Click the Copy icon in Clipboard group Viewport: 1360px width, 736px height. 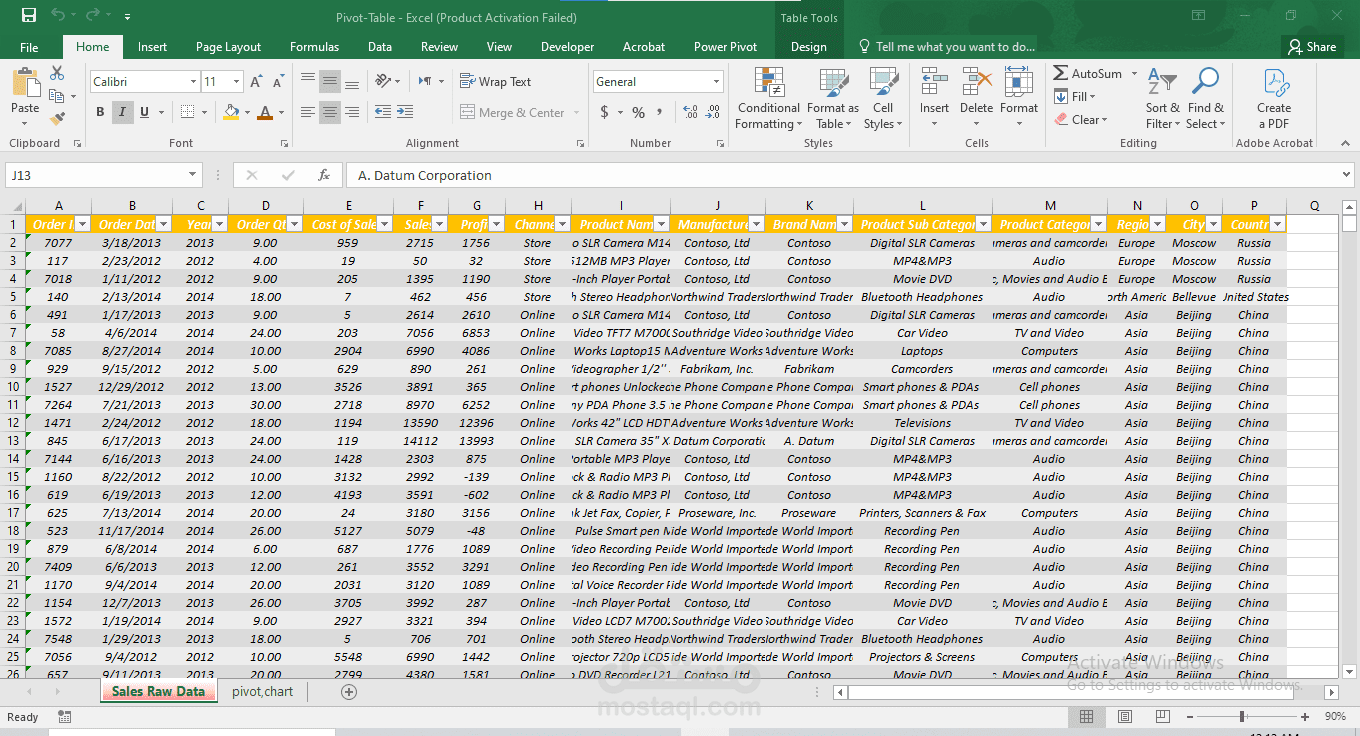57,96
